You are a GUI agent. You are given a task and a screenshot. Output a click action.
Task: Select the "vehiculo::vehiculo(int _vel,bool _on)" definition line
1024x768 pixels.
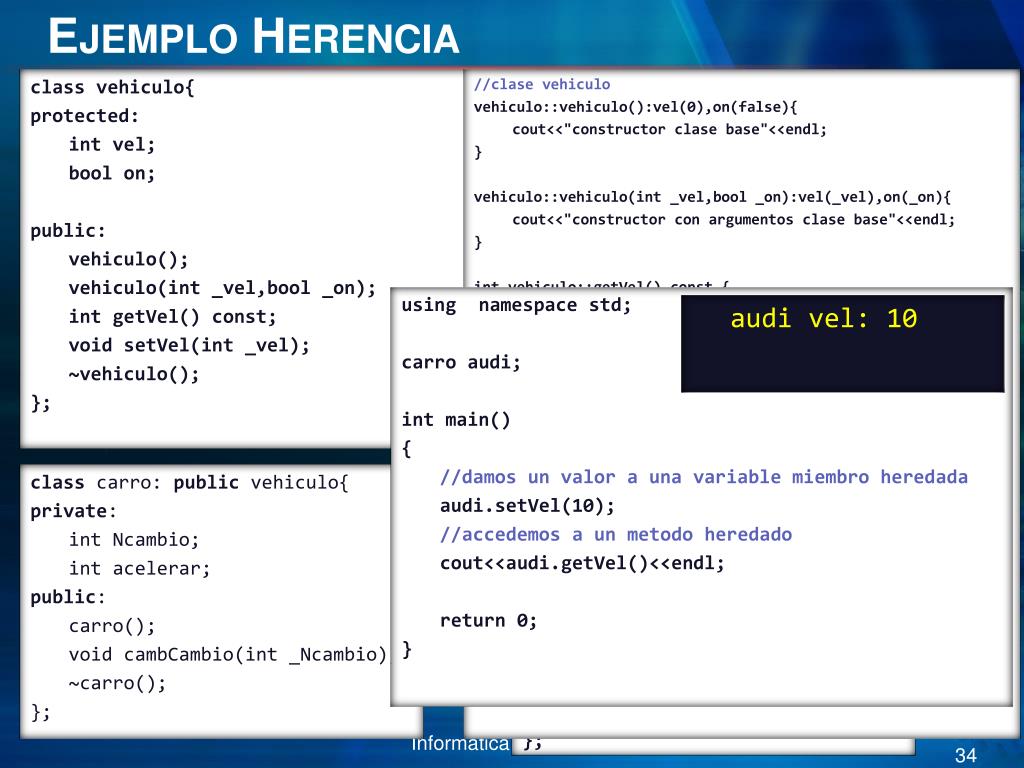click(712, 197)
